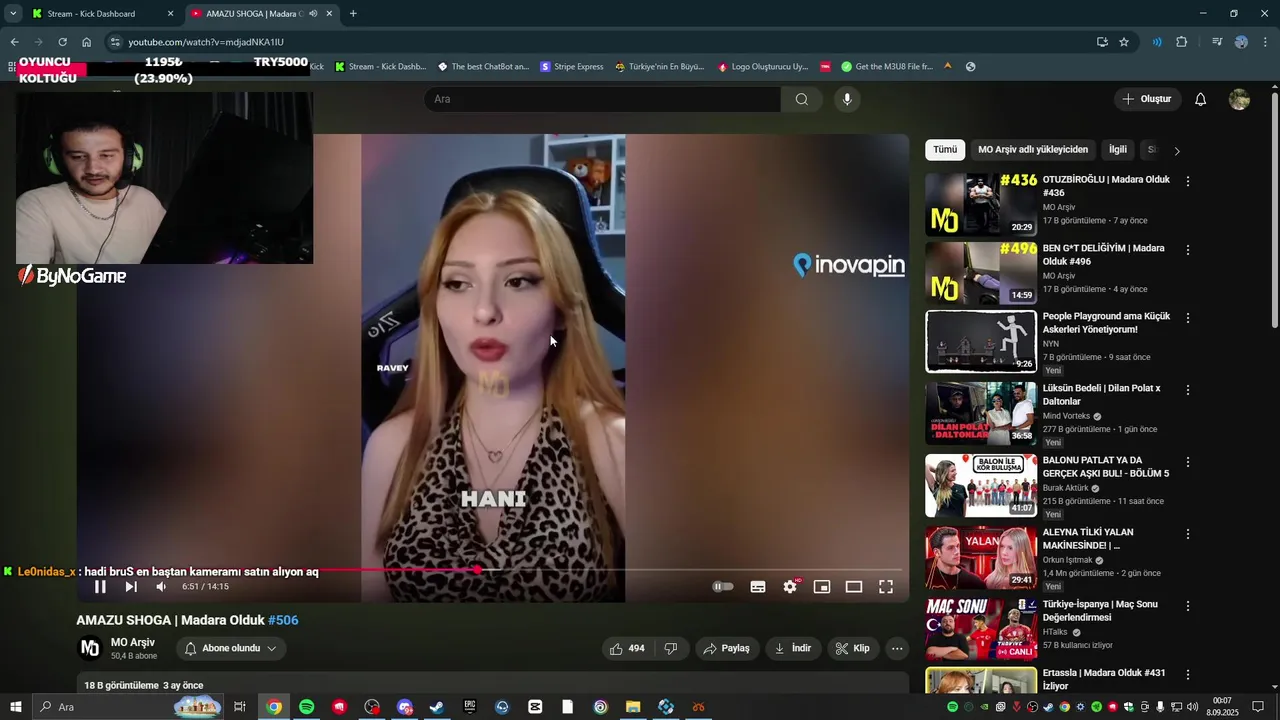Open options for OTUZBİROĞLU #436 video
Viewport: 1280px width, 720px height.
[x=1188, y=182]
